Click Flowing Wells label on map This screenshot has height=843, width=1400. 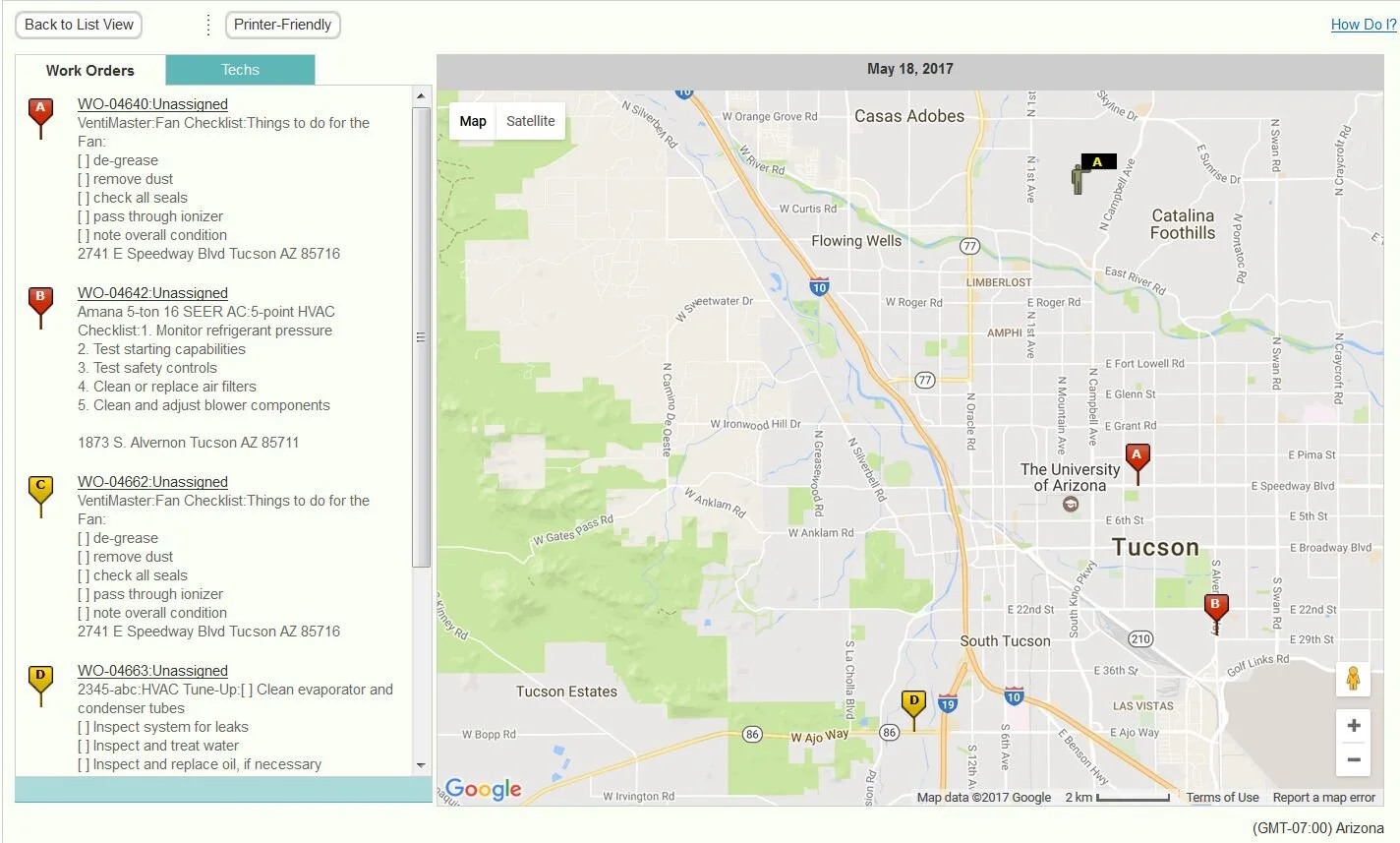click(856, 241)
